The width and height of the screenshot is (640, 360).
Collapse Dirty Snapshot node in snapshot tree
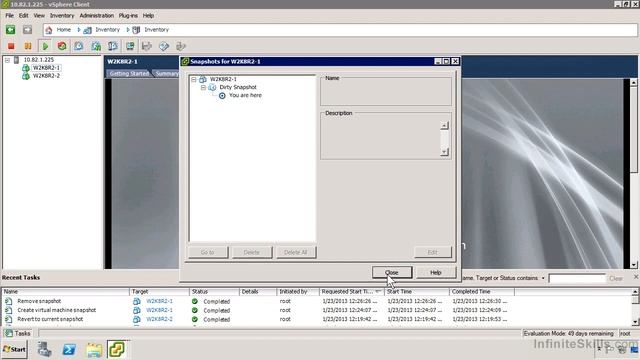(203, 87)
